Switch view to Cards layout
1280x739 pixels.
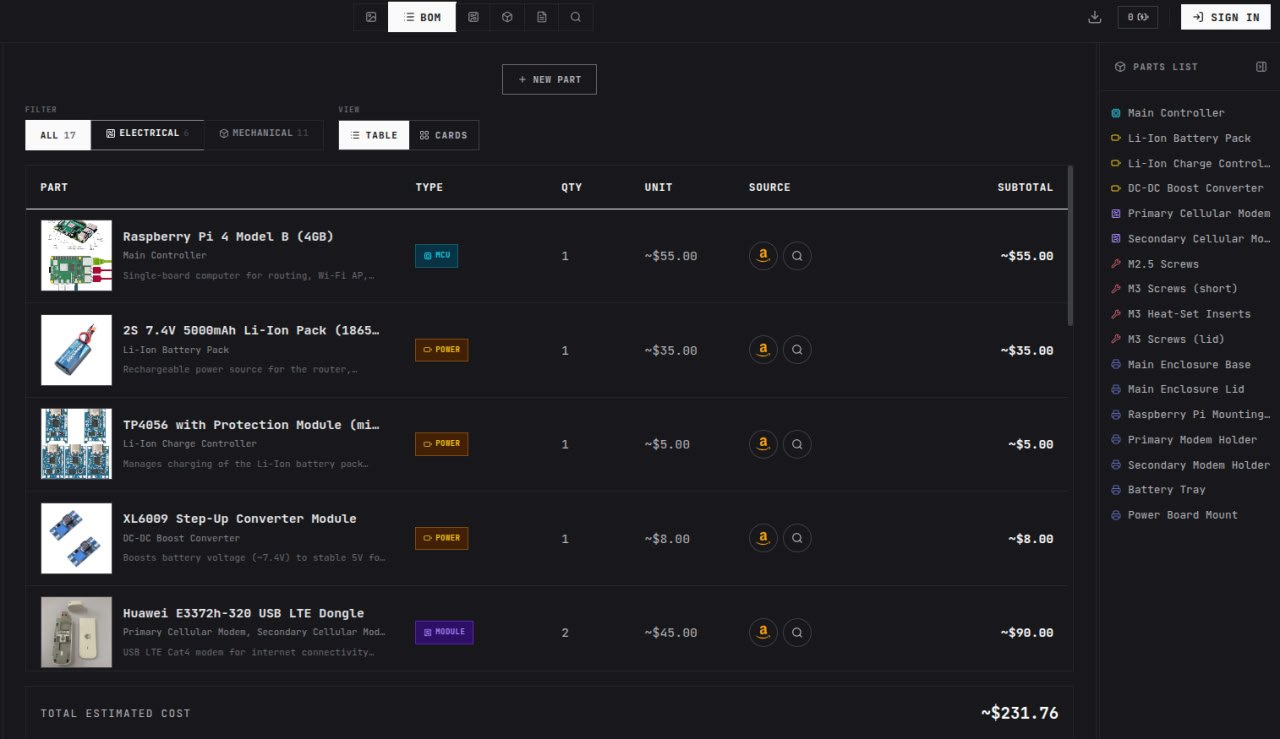point(444,135)
